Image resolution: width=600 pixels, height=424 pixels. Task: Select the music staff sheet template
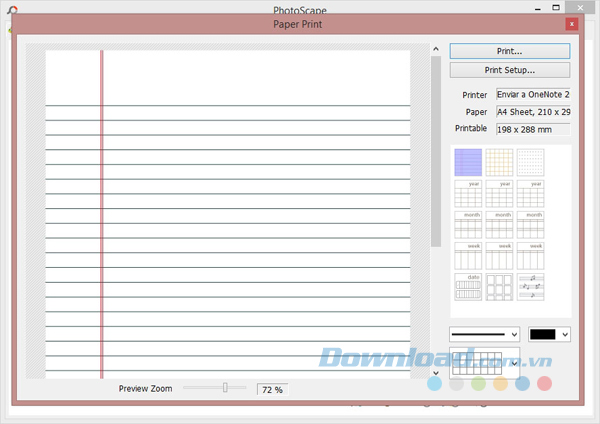530,287
